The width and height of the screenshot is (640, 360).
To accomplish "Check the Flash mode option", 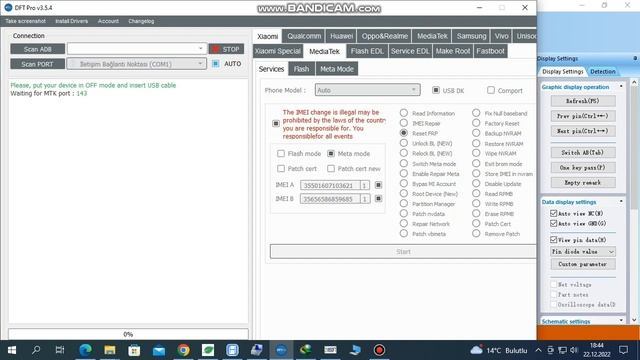I will click(x=281, y=153).
